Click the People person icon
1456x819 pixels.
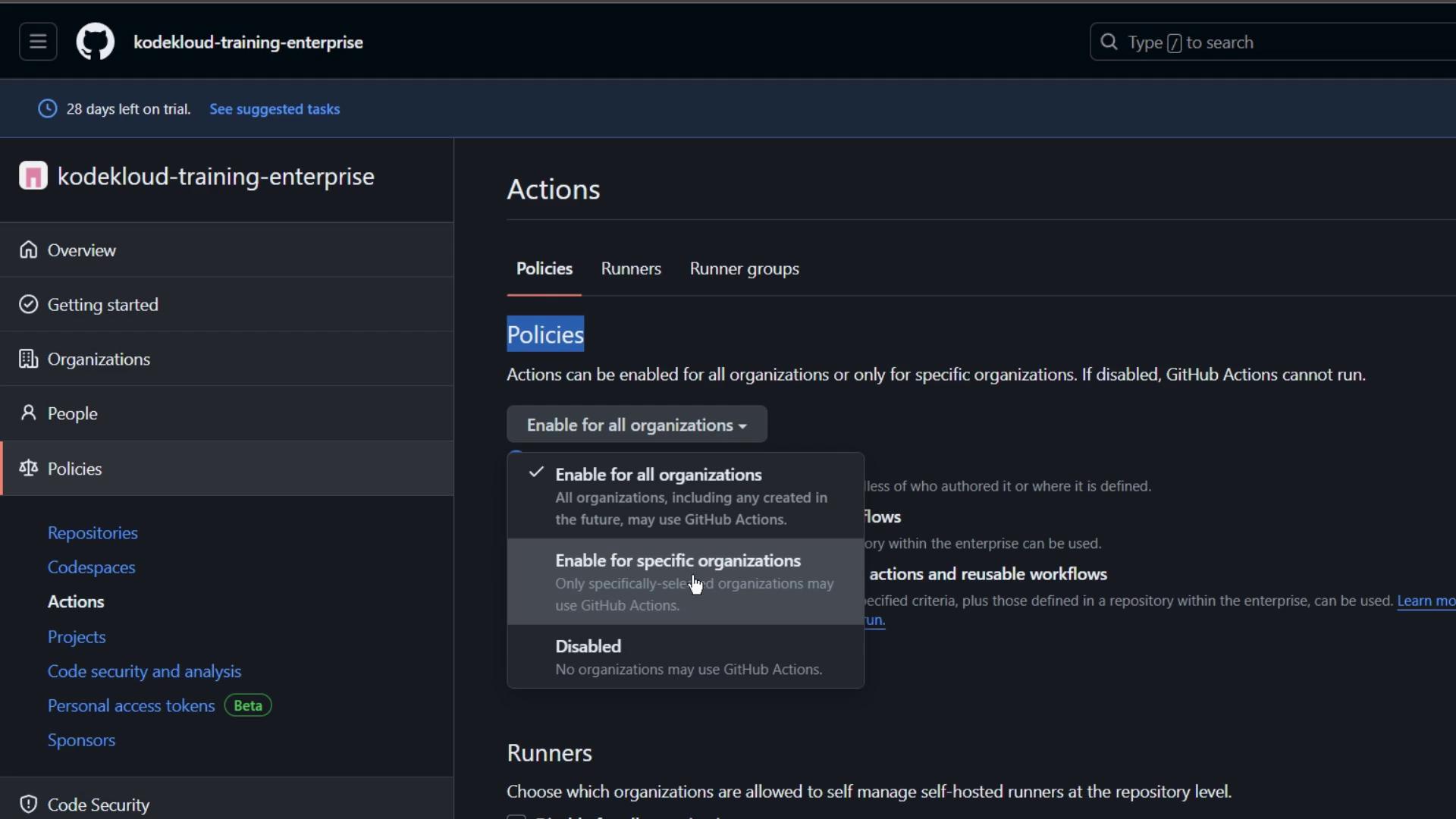[x=29, y=413]
